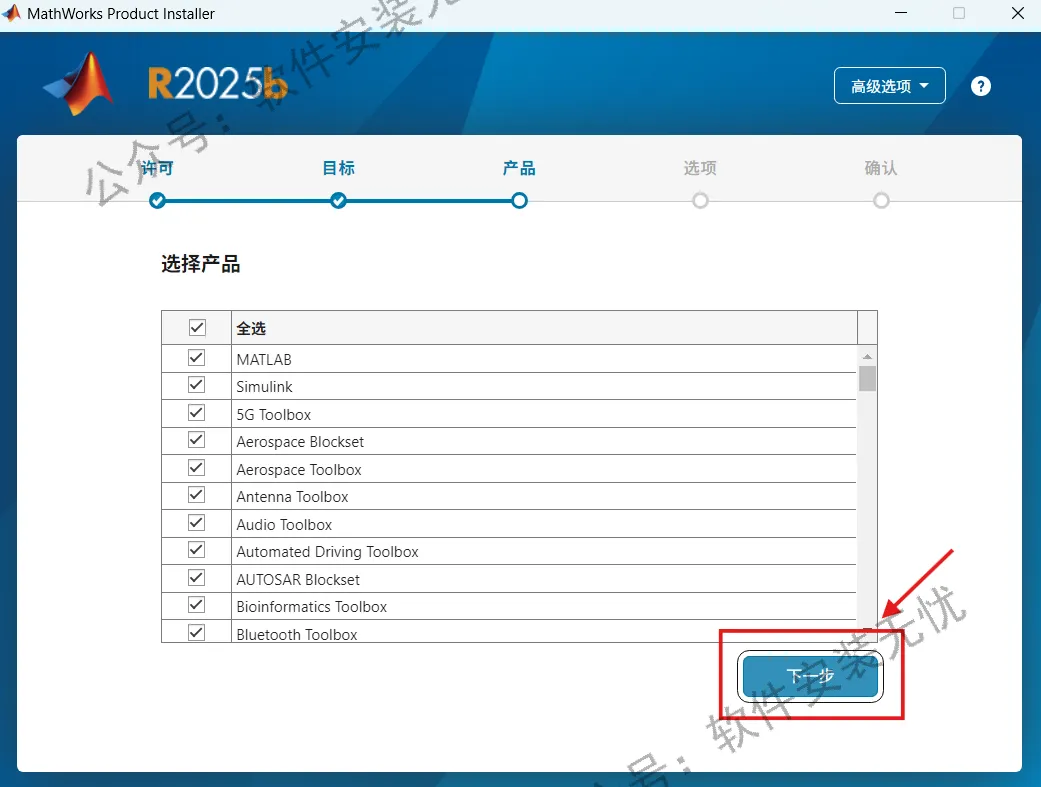Uncheck the Simulink checkbox
Screen dimensions: 1041x787
pos(197,385)
